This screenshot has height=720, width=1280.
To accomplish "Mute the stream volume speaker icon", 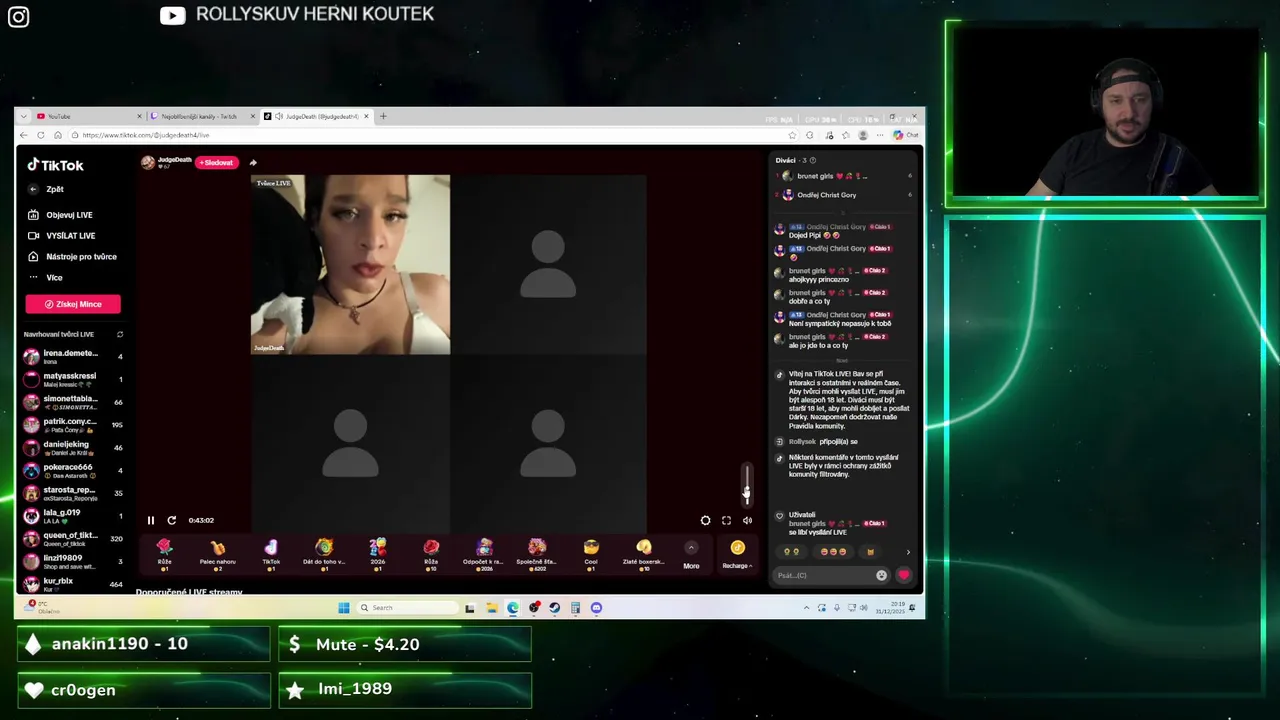I will pos(747,520).
